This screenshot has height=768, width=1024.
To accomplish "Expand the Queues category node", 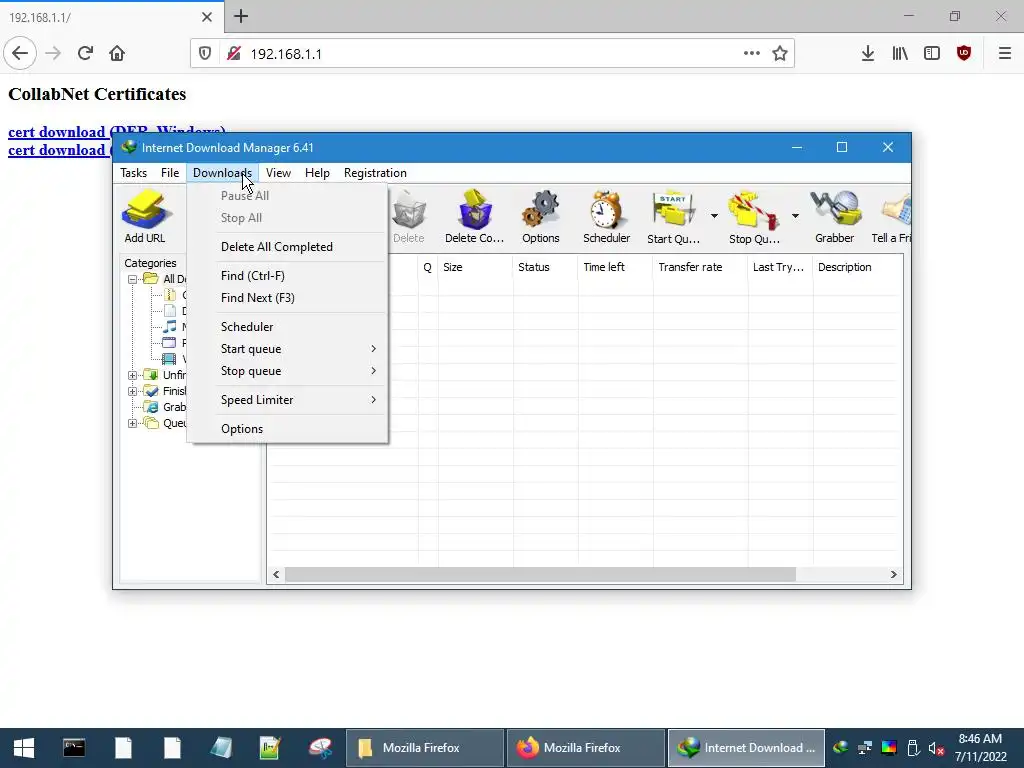I will (132, 423).
